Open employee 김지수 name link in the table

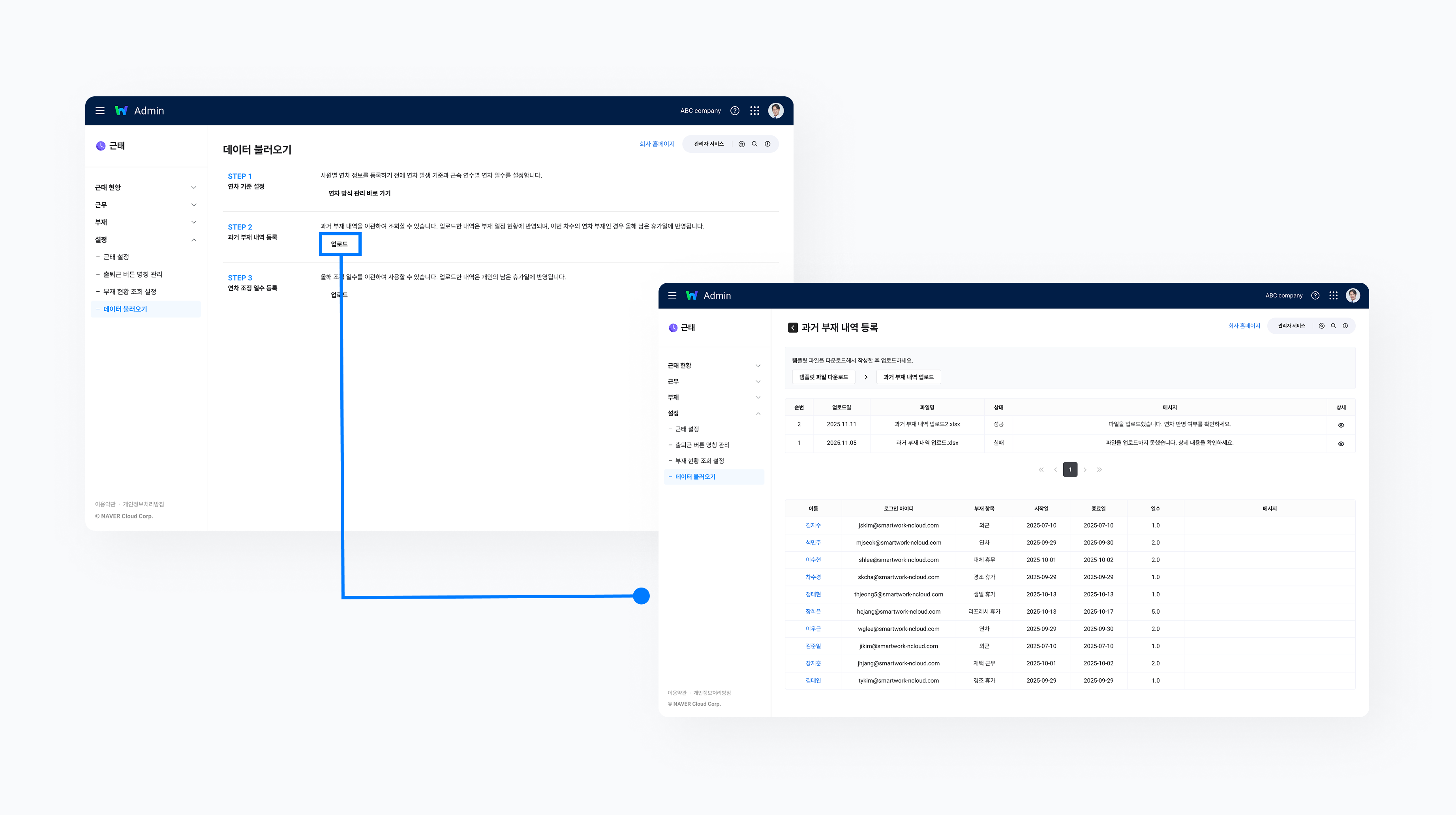tap(813, 526)
